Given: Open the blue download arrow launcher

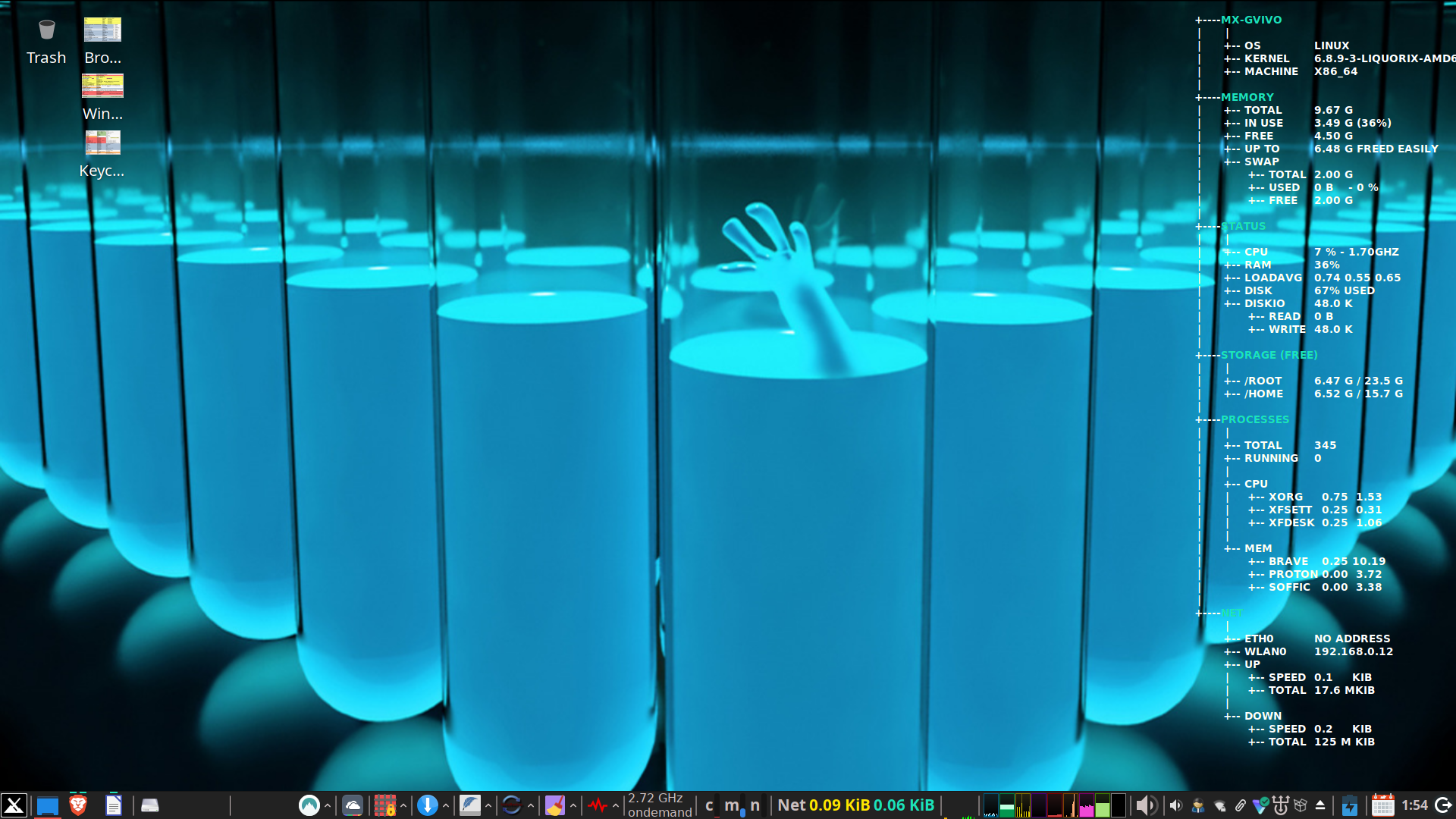Looking at the screenshot, I should tap(428, 805).
